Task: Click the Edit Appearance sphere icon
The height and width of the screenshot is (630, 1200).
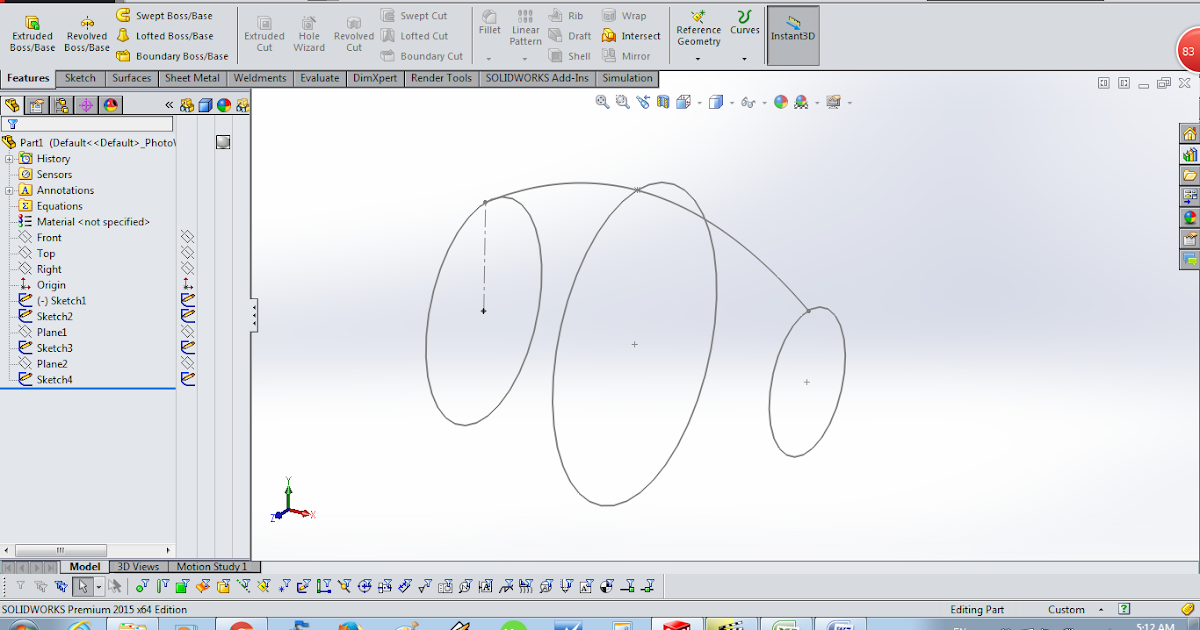Action: click(x=780, y=101)
